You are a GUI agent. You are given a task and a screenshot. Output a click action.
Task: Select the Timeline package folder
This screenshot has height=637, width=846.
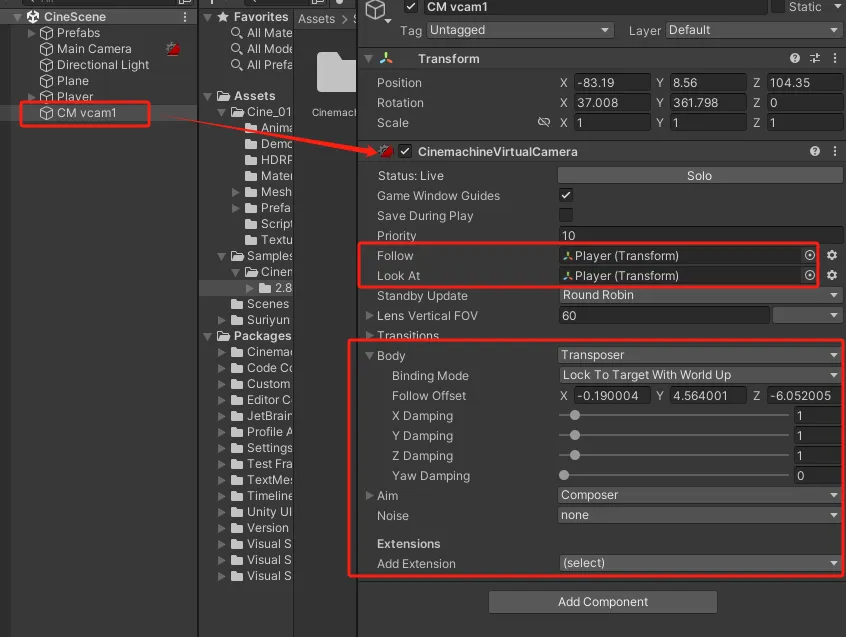click(x=262, y=496)
